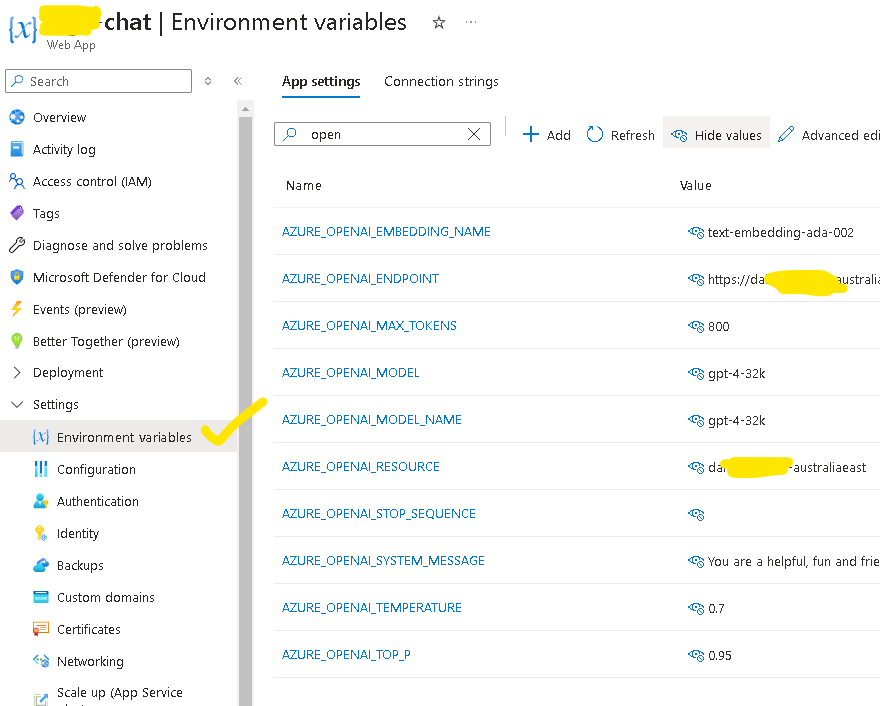880x706 pixels.
Task: Click the sidebar vertical scrollbar track
Action: (245, 411)
